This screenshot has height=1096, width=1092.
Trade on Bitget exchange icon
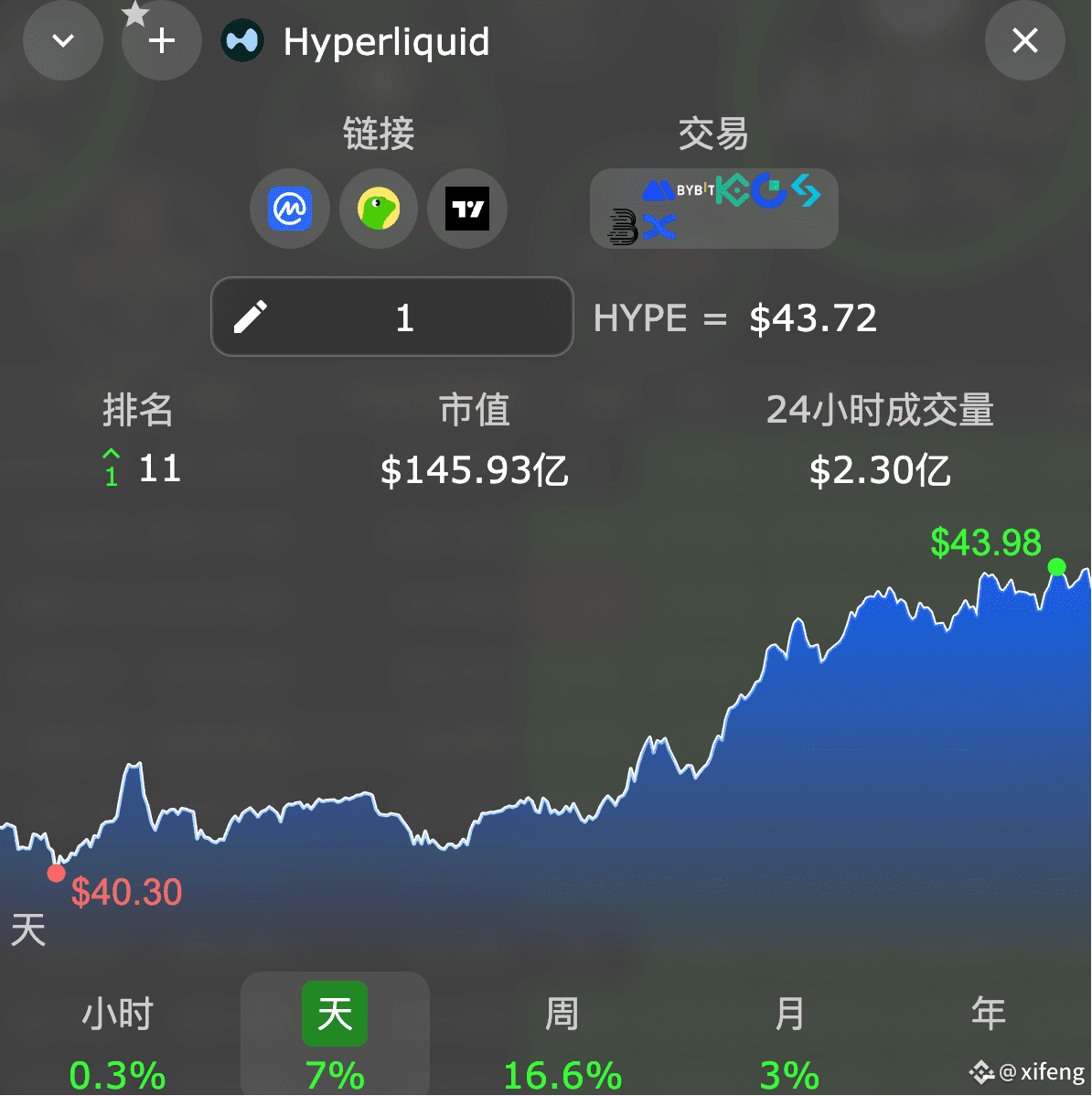coord(807,190)
